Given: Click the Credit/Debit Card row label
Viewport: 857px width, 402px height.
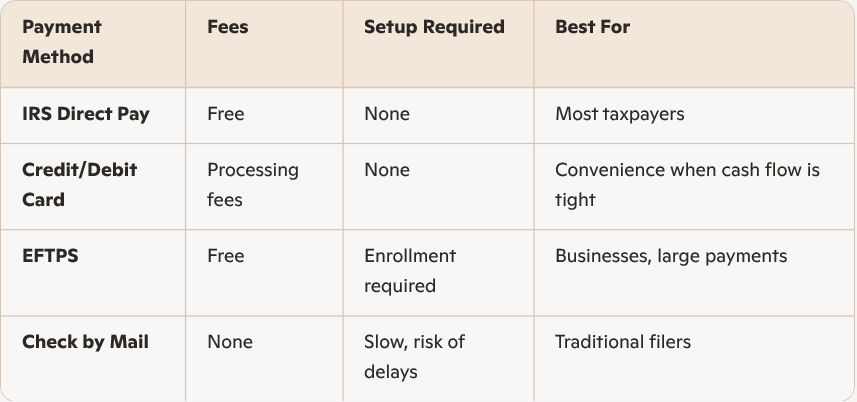Looking at the screenshot, I should point(79,185).
